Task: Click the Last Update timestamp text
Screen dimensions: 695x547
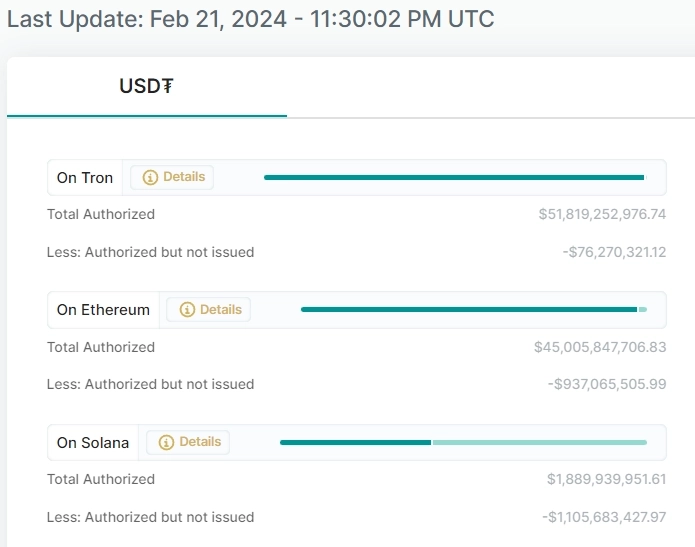Action: (250, 20)
